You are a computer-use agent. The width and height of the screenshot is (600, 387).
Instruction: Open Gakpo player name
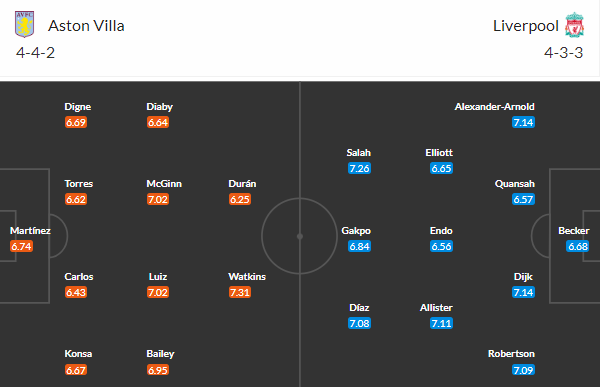356,230
